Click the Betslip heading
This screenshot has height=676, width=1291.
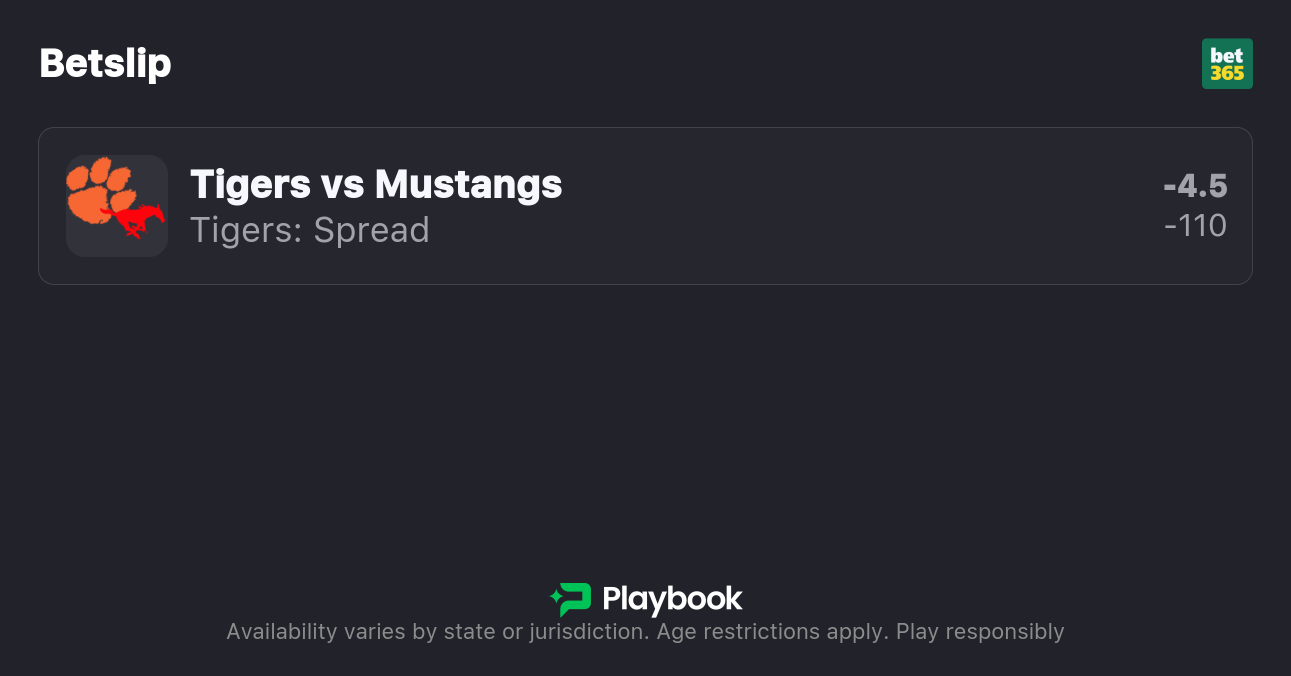pyautogui.click(x=105, y=62)
